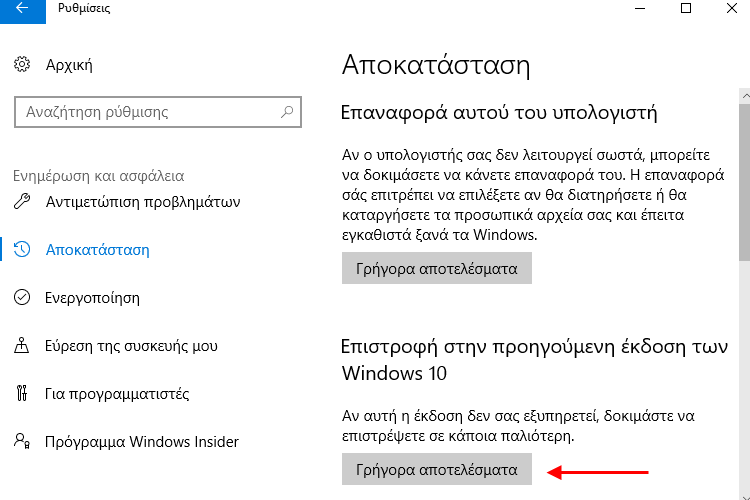Click the Εύρεση της συσκευής μου icon
This screenshot has height=500, width=750.
coord(22,345)
